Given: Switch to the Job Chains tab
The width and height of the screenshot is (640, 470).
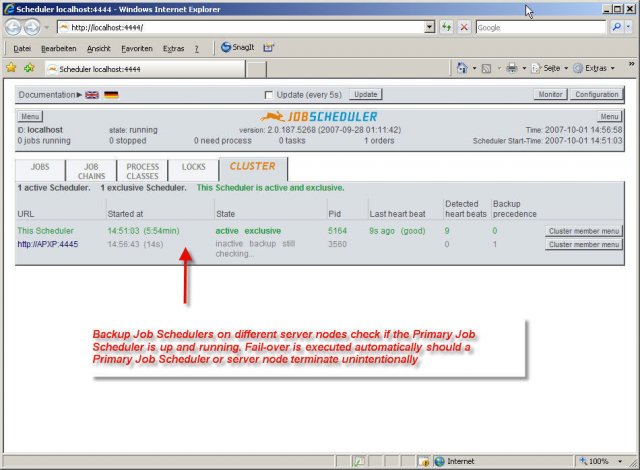Looking at the screenshot, I should (90, 171).
